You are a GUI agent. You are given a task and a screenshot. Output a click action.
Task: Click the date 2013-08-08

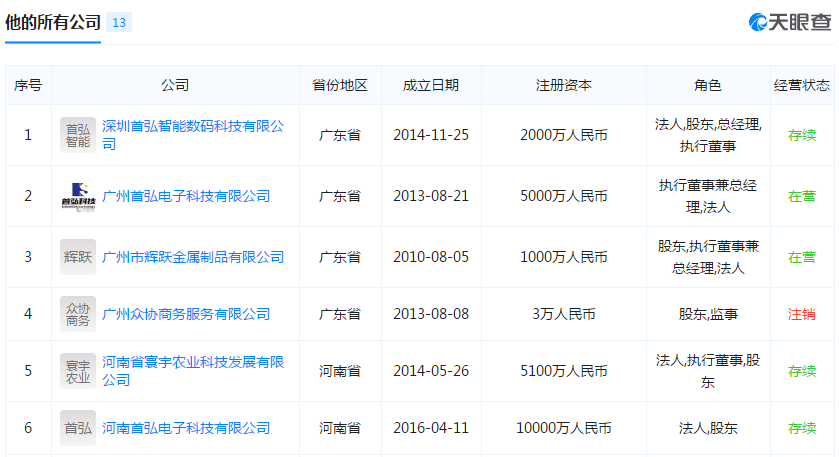pyautogui.click(x=431, y=314)
